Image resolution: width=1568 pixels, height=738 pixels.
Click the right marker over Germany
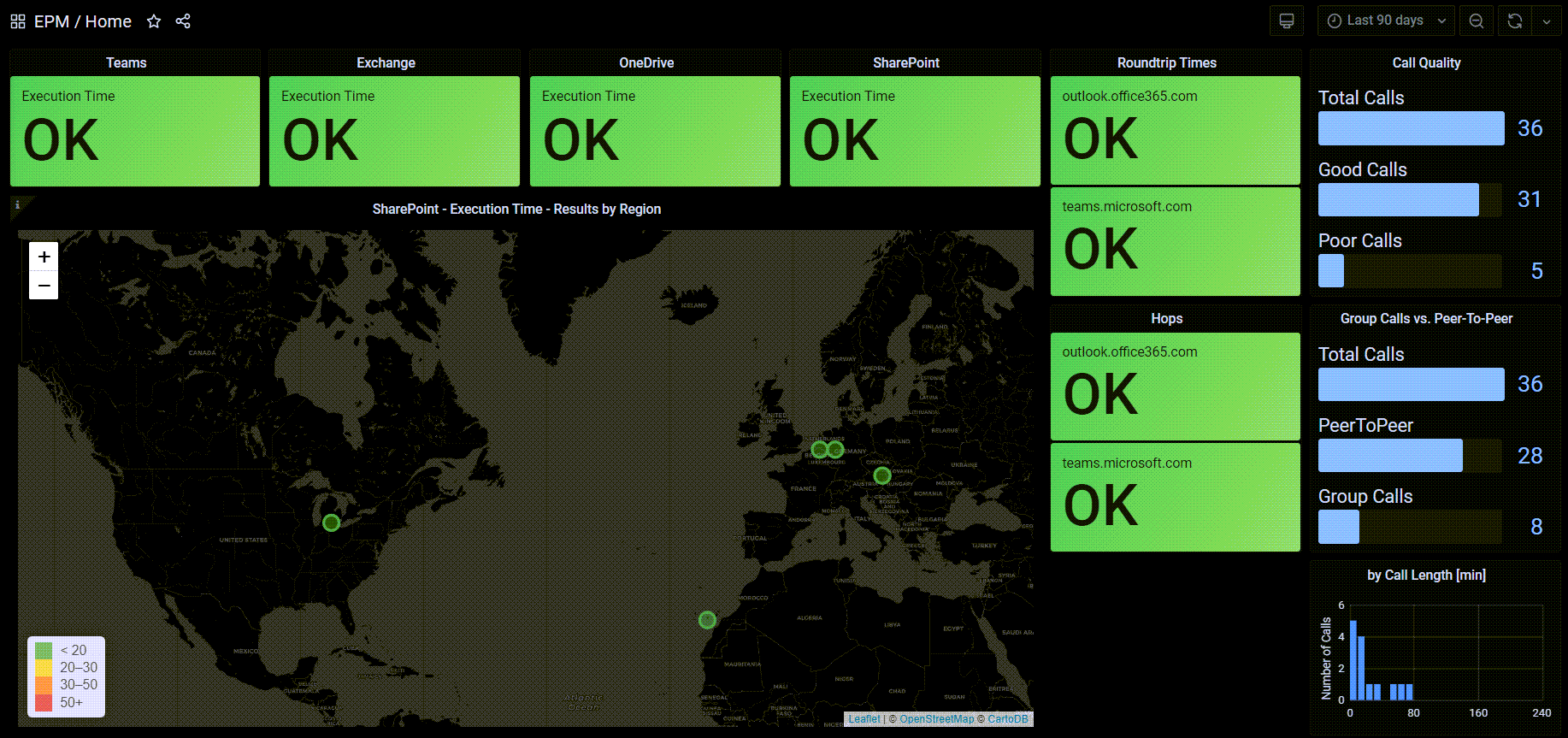click(835, 449)
